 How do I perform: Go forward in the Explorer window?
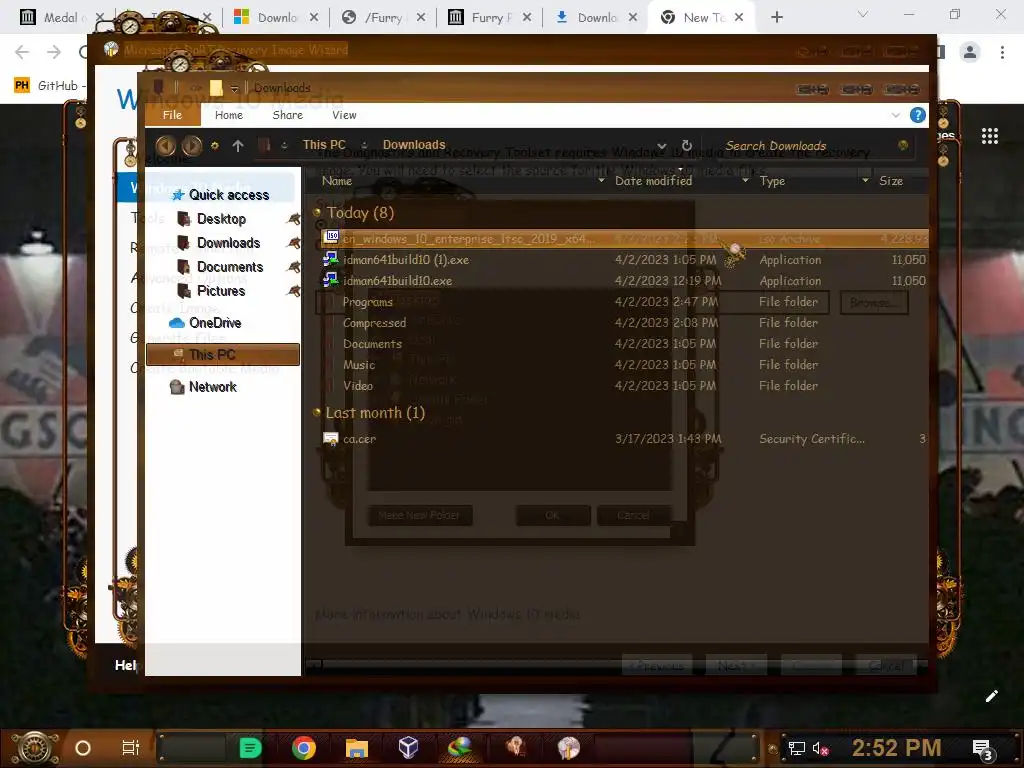click(x=191, y=145)
